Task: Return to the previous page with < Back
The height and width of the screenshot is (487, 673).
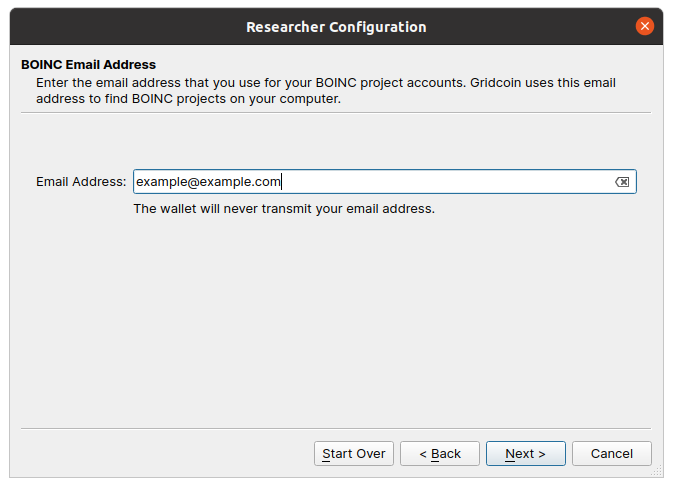Action: (x=440, y=454)
